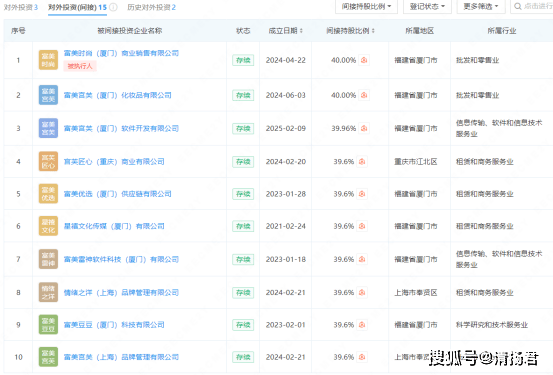Open 富美时尚（厦门）商业销售有限公司 company link
This screenshot has height=375, width=553.
(x=121, y=53)
